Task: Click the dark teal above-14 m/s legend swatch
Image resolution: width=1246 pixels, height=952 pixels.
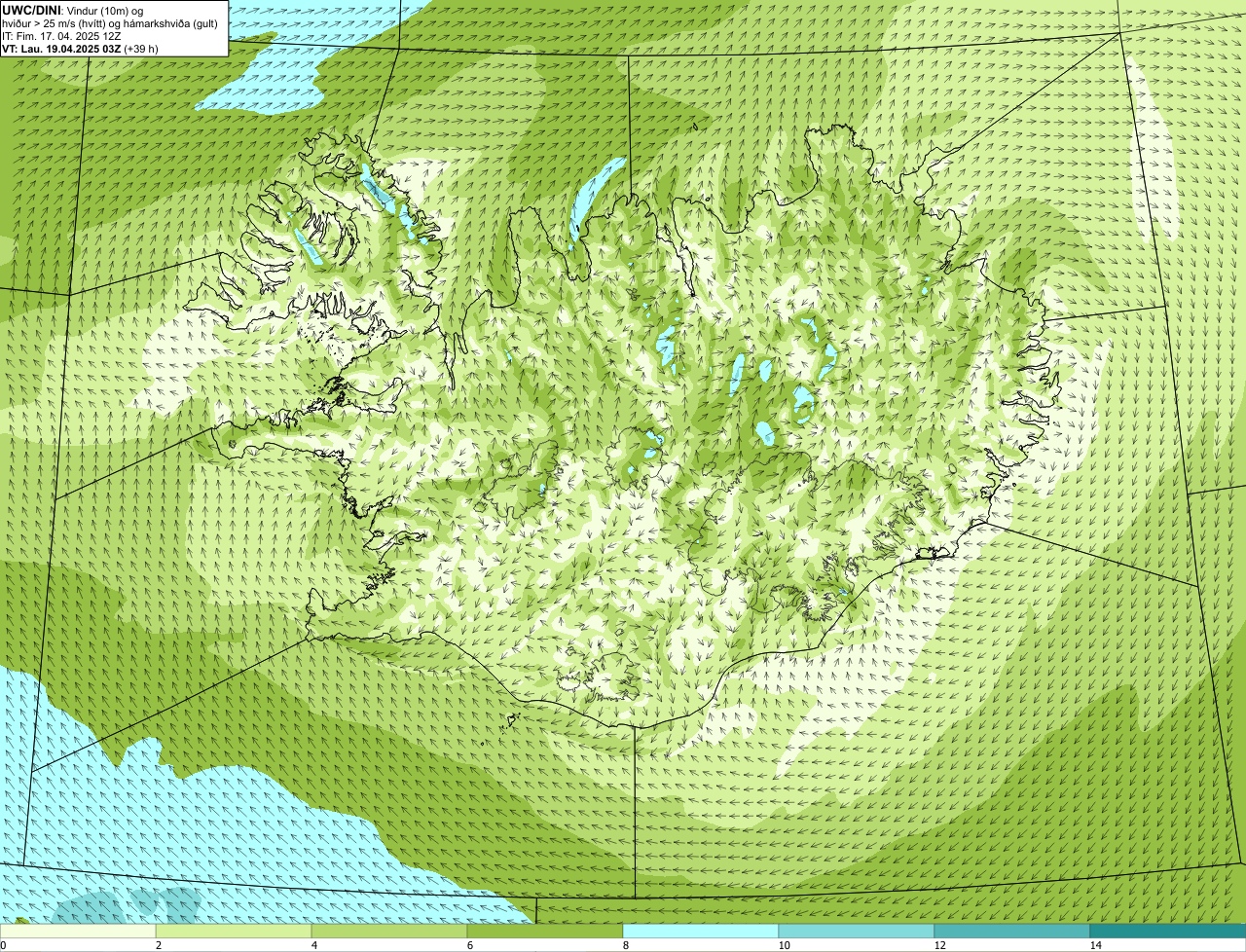Action: click(x=1168, y=931)
